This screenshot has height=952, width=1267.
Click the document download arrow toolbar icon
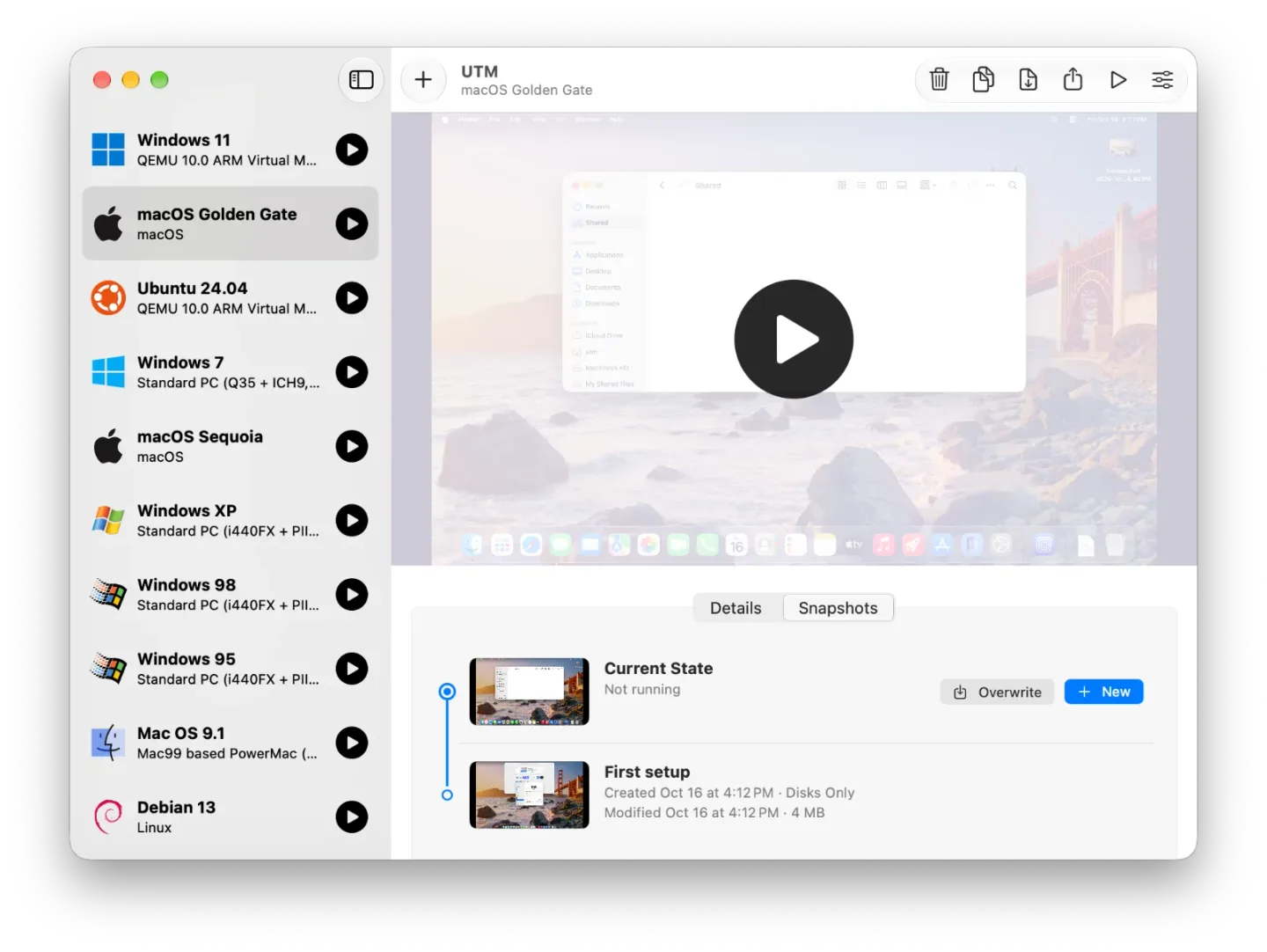click(x=1028, y=80)
